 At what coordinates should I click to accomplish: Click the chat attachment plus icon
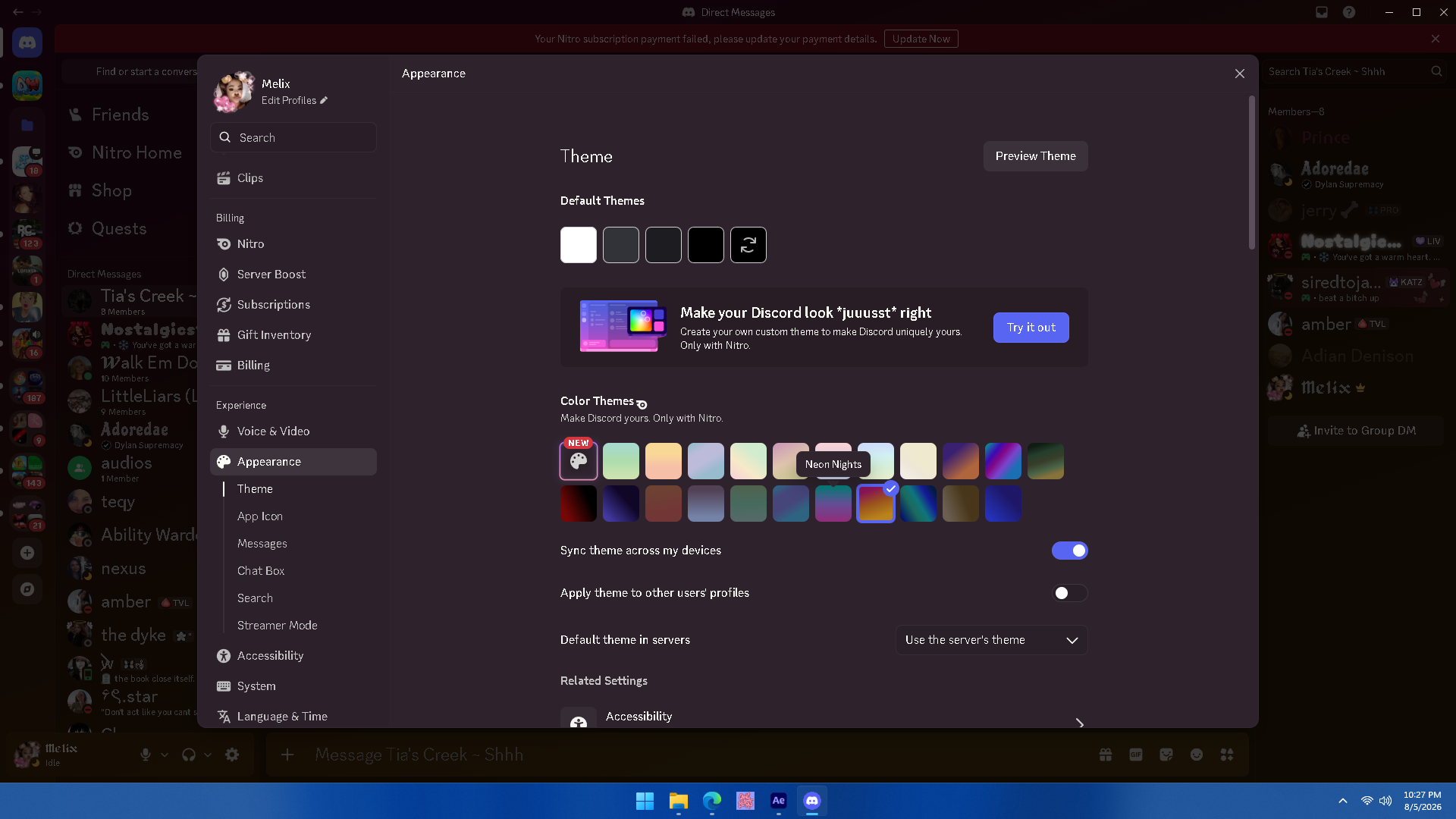point(287,755)
